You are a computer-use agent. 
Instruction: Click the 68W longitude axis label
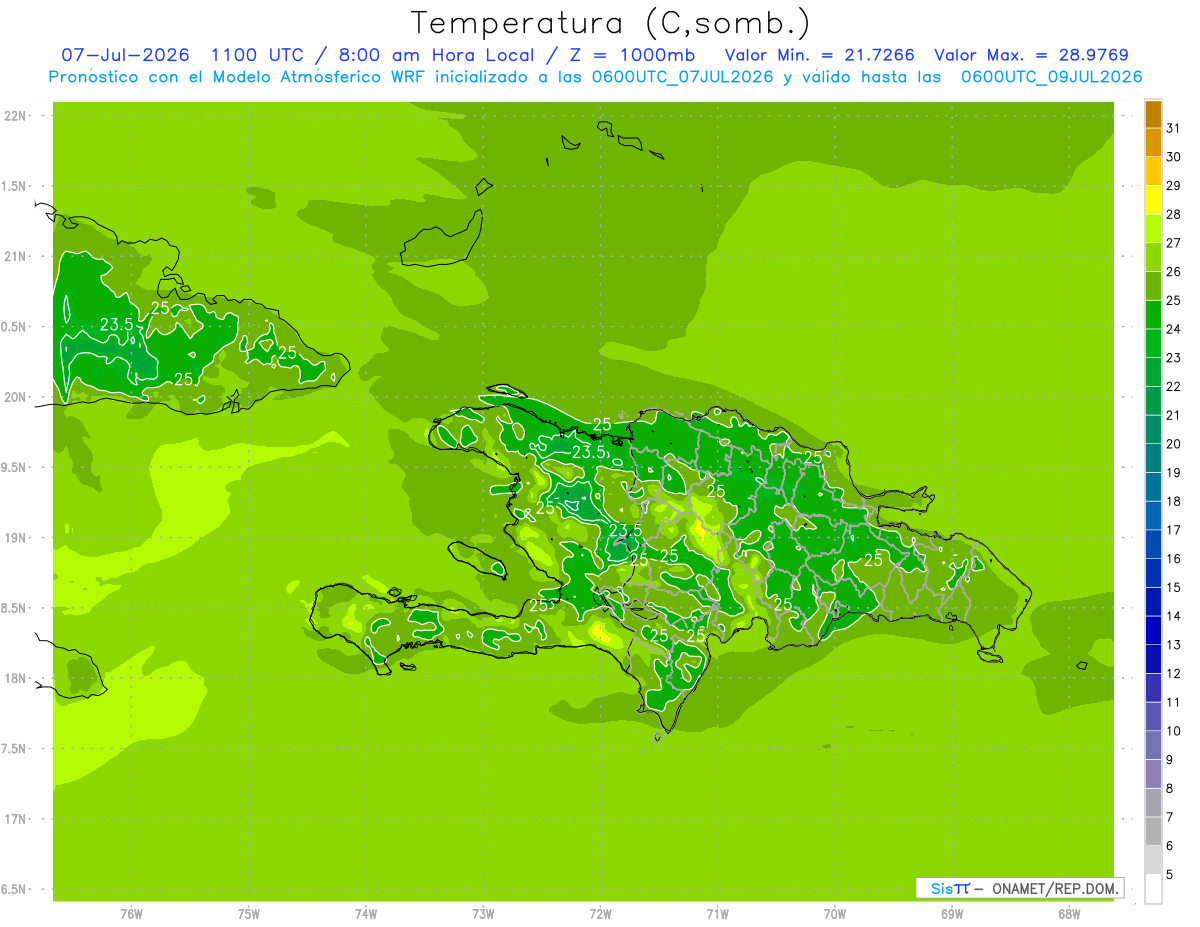click(1068, 914)
